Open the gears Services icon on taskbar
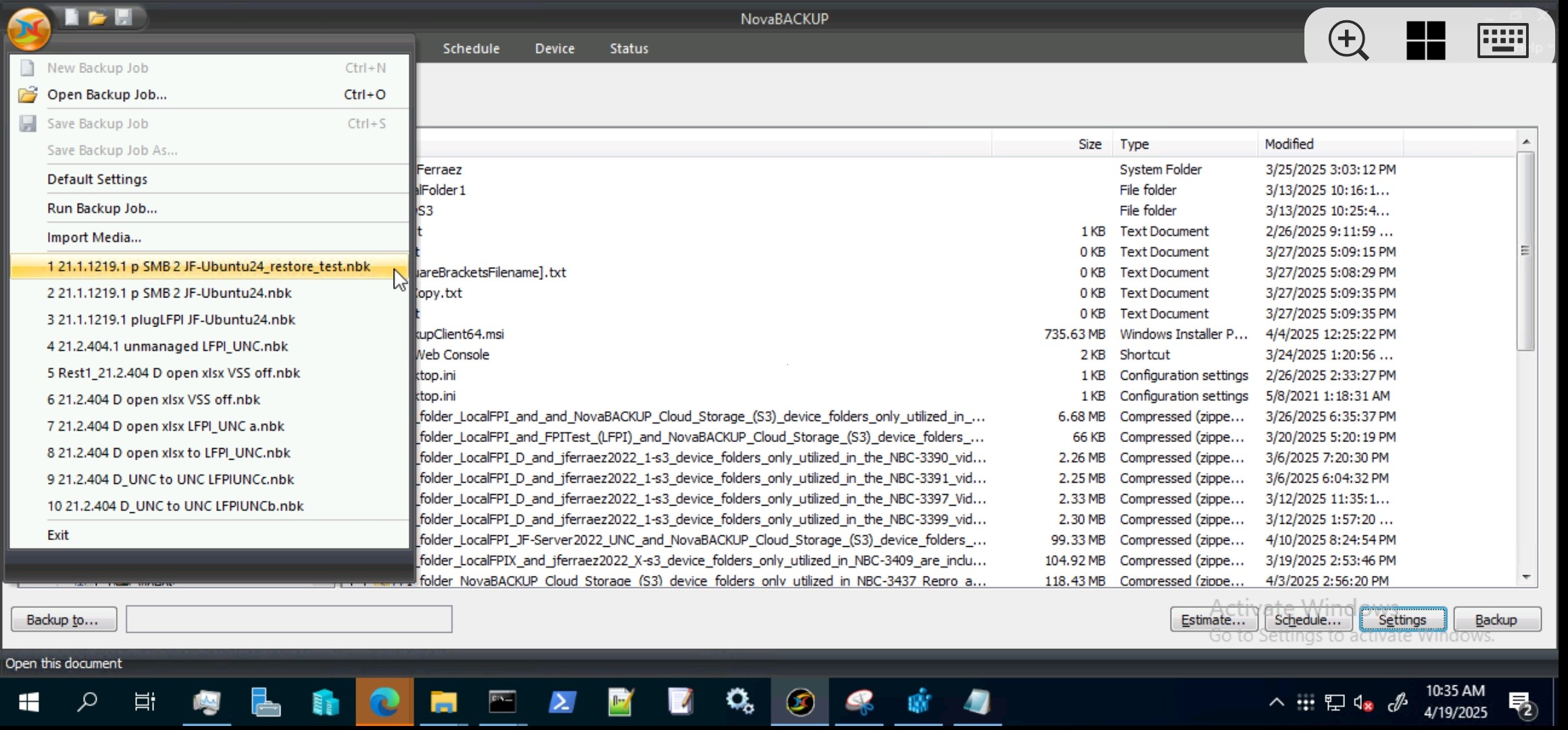This screenshot has width=1568, height=730. [740, 702]
